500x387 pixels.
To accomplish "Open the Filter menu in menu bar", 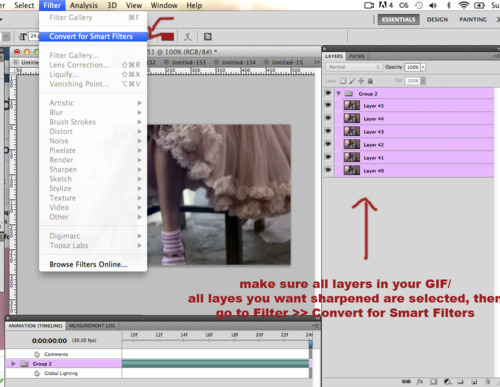I will coord(52,5).
